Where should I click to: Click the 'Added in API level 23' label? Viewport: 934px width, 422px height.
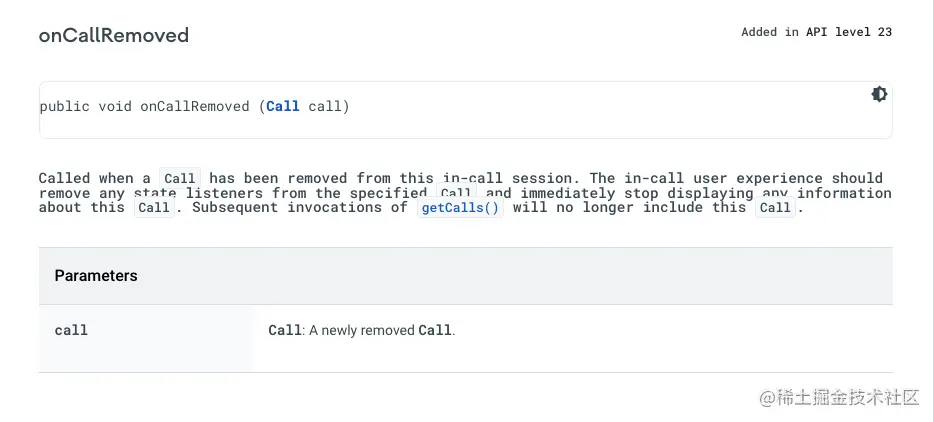coord(816,32)
